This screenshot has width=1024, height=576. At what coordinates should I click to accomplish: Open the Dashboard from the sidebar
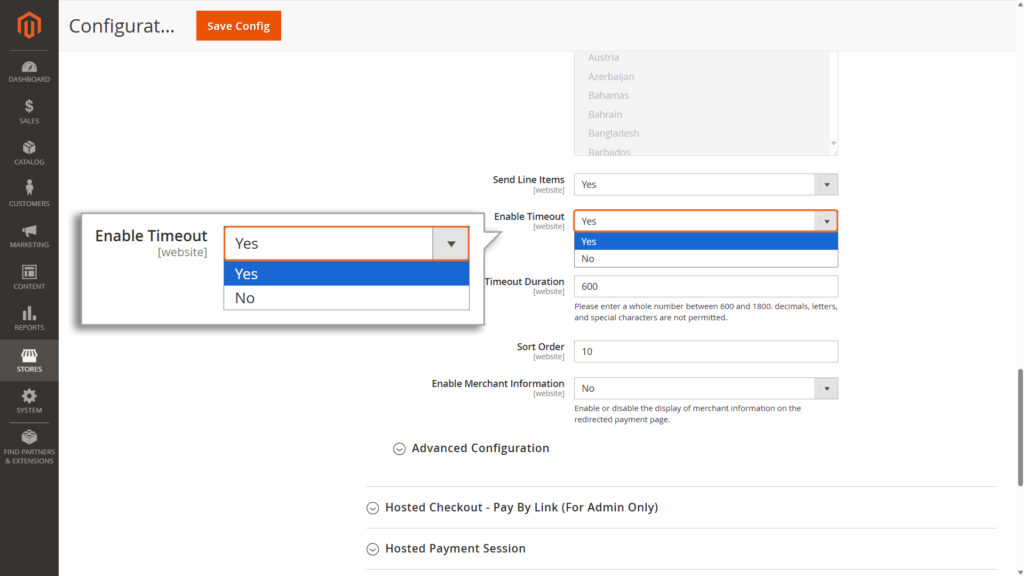(29, 68)
